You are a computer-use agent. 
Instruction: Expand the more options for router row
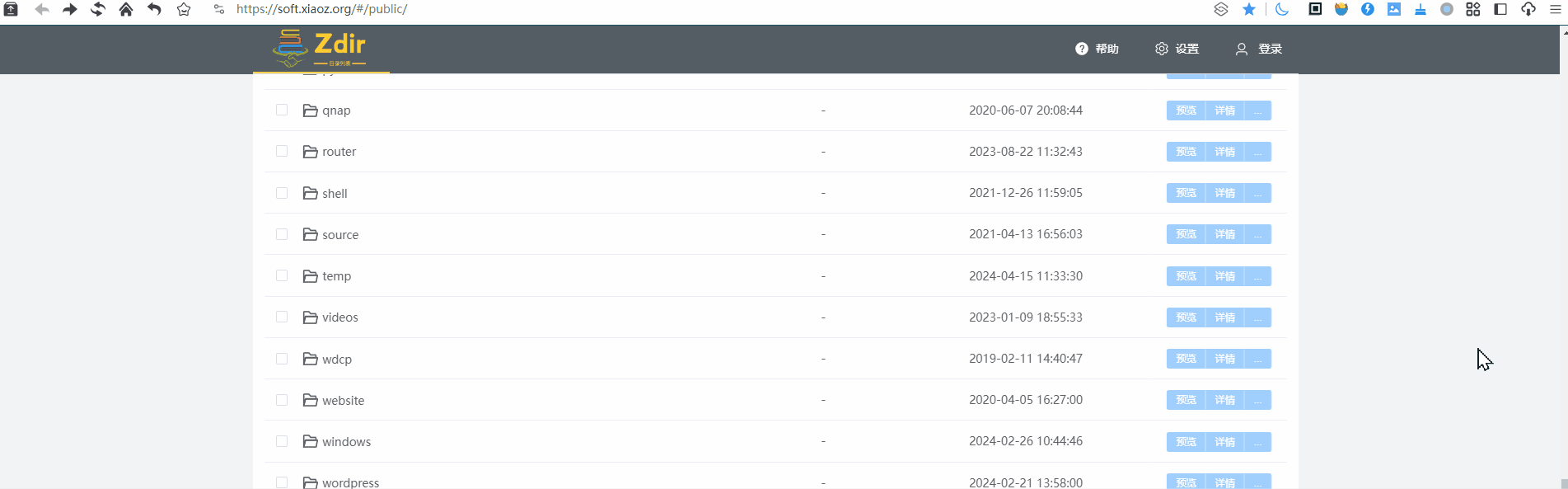pos(1257,152)
